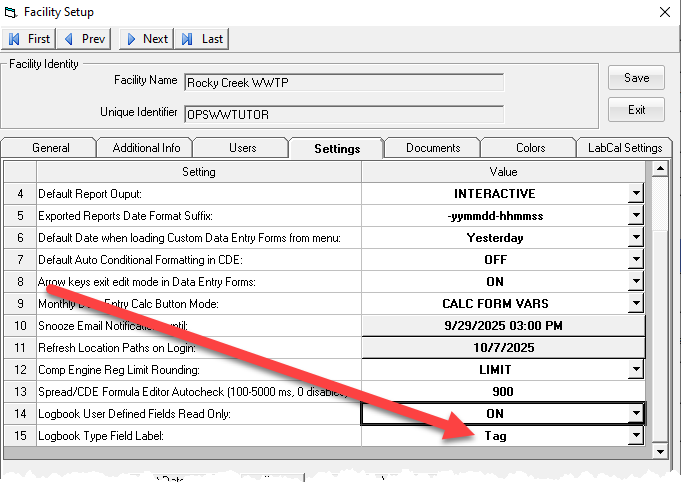The image size is (681, 484).
Task: Switch to the Users tab
Action: tap(242, 148)
